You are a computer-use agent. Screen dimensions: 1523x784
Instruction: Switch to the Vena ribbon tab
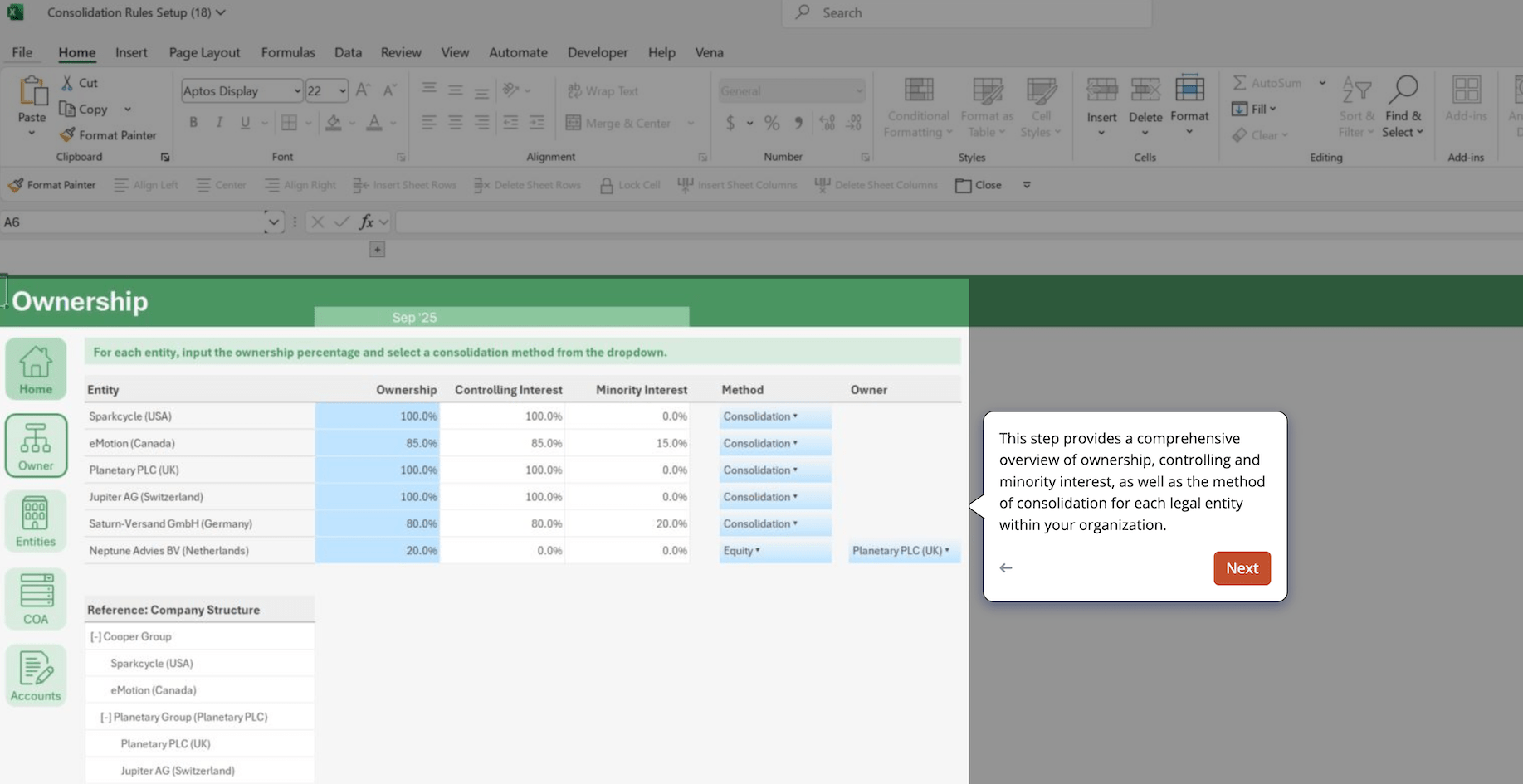(709, 52)
